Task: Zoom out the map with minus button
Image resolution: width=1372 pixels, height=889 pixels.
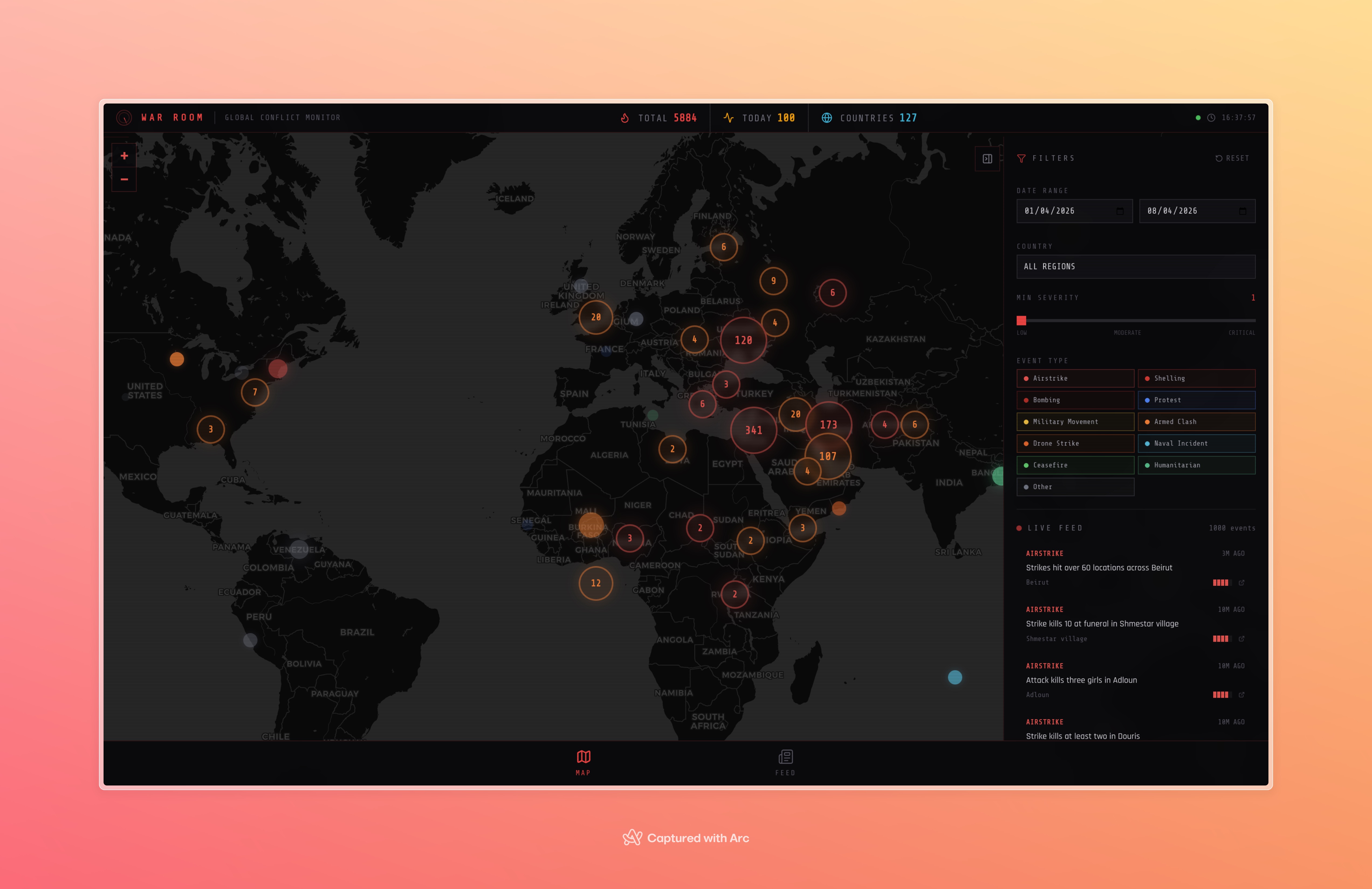Action: pyautogui.click(x=124, y=179)
